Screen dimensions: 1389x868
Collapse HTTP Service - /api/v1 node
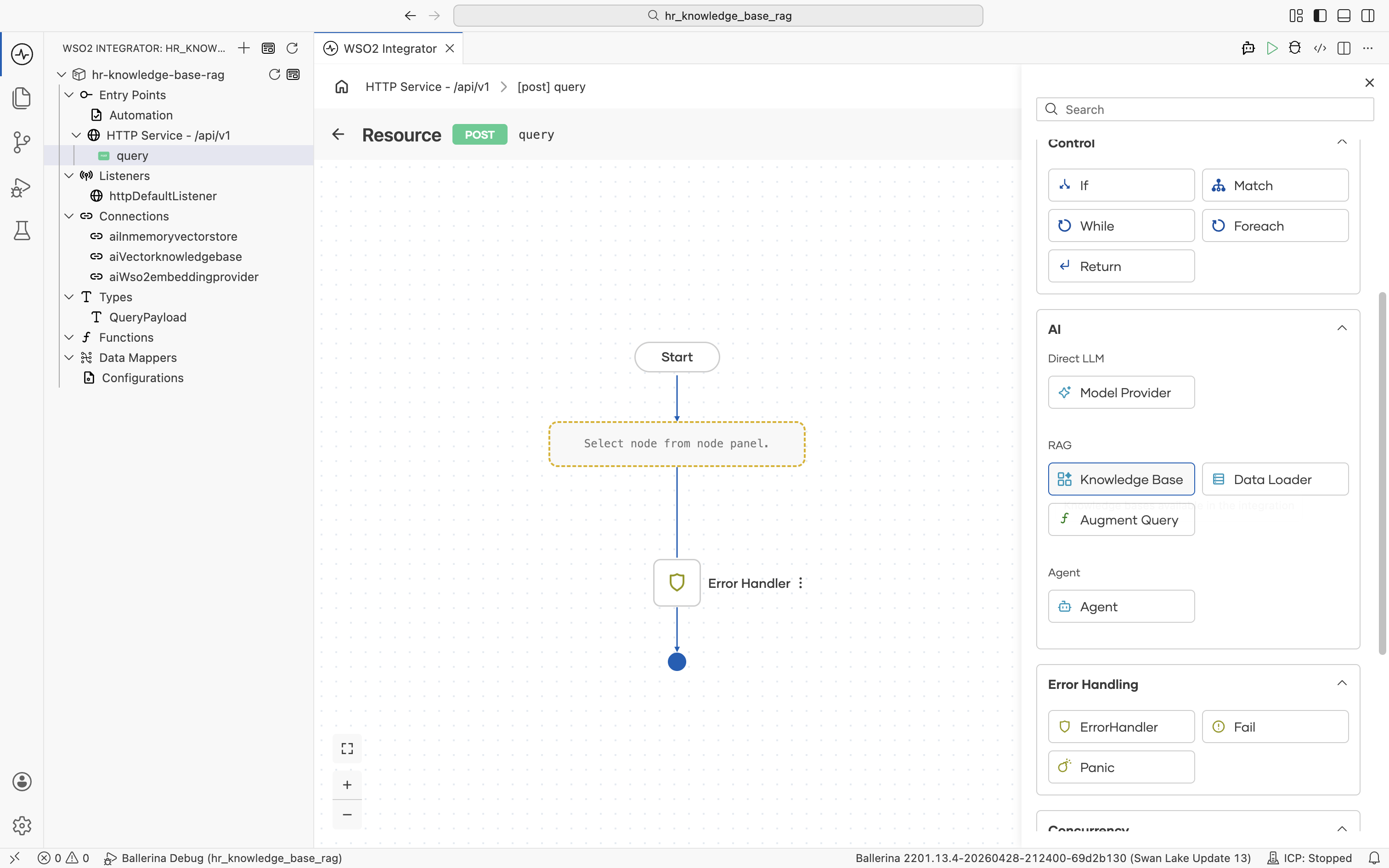pyautogui.click(x=76, y=135)
